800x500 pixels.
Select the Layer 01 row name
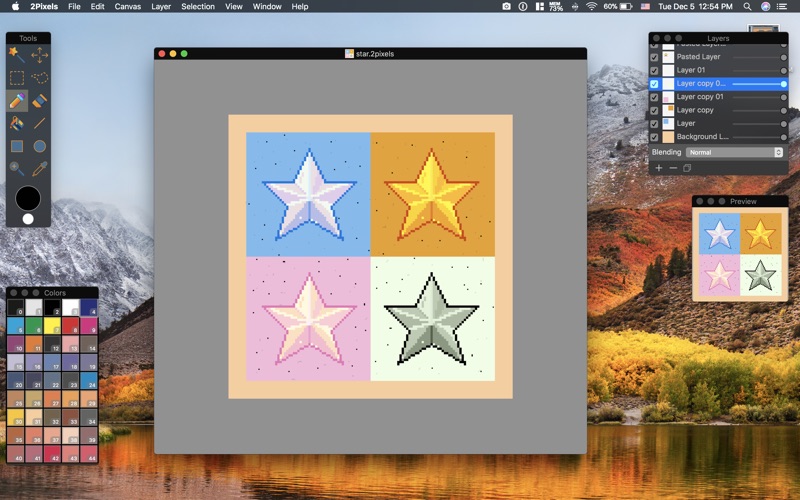coord(690,70)
